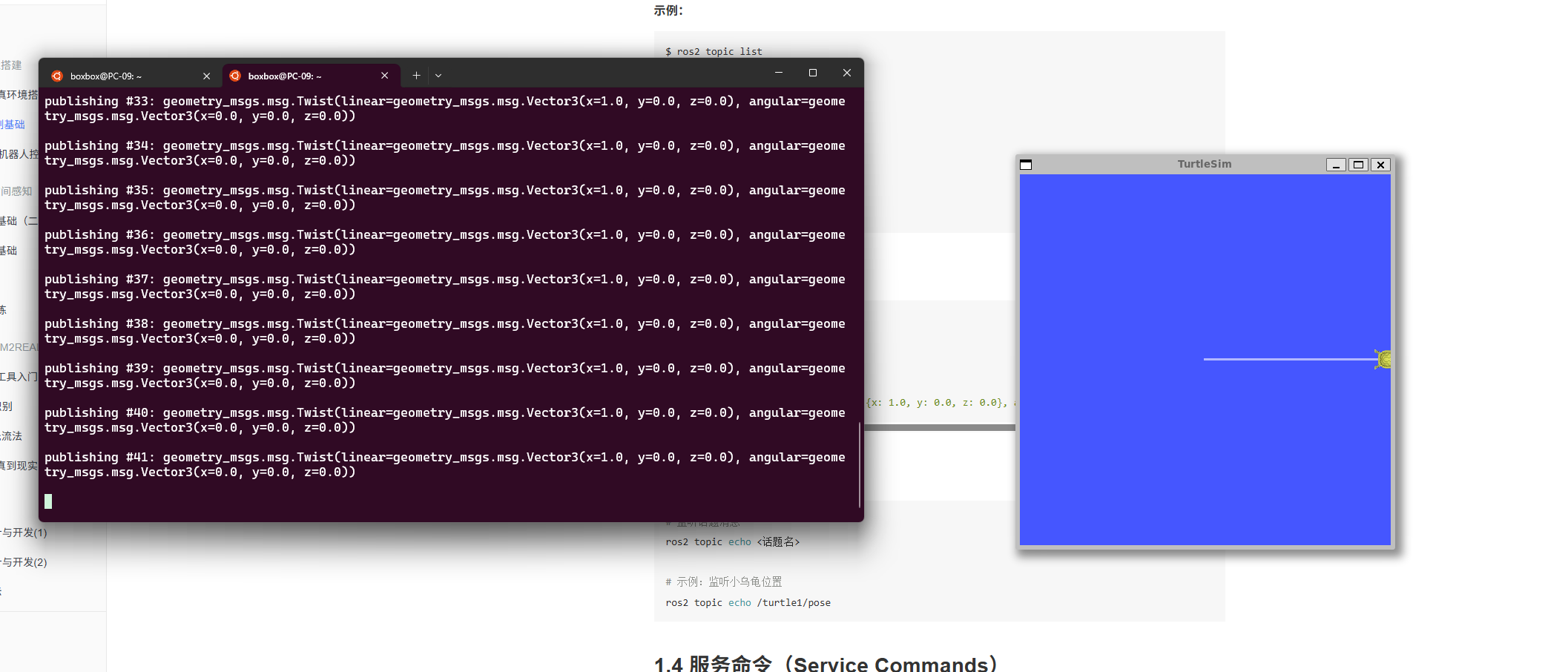Click Ubuntu icon on inactive terminal tab
The width and height of the screenshot is (1568, 672).
pos(57,76)
